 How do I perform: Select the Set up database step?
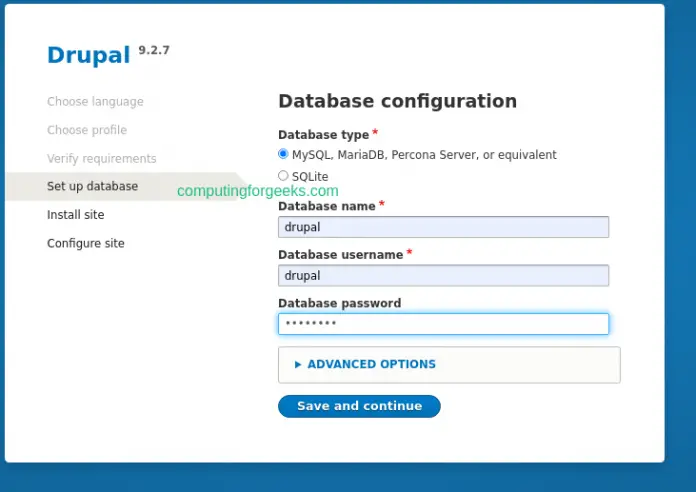click(92, 186)
